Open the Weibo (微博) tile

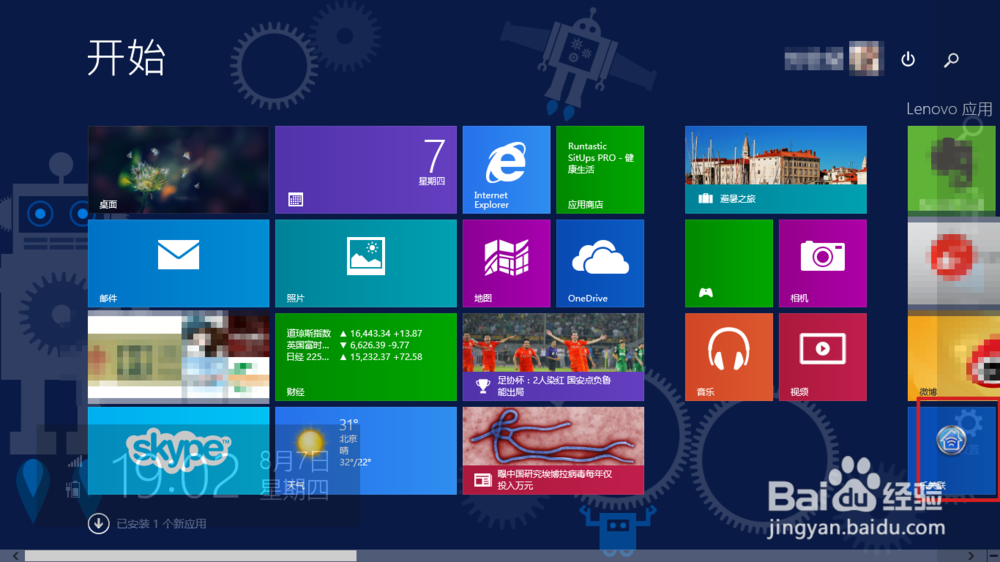pyautogui.click(x=953, y=357)
